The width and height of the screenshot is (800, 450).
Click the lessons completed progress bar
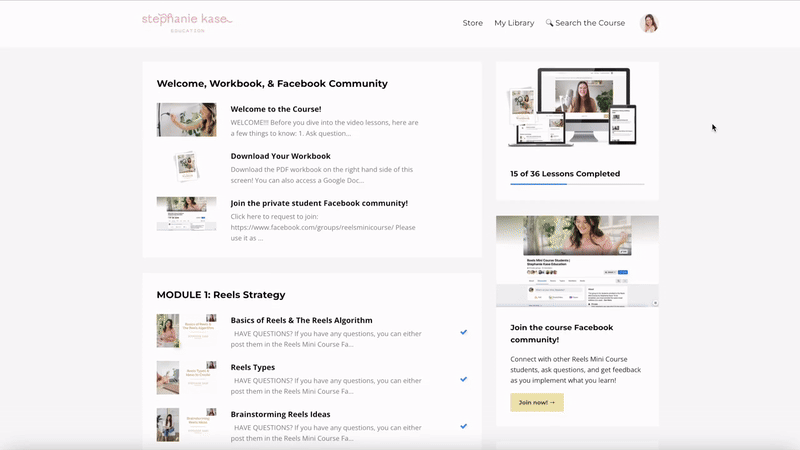point(577,184)
